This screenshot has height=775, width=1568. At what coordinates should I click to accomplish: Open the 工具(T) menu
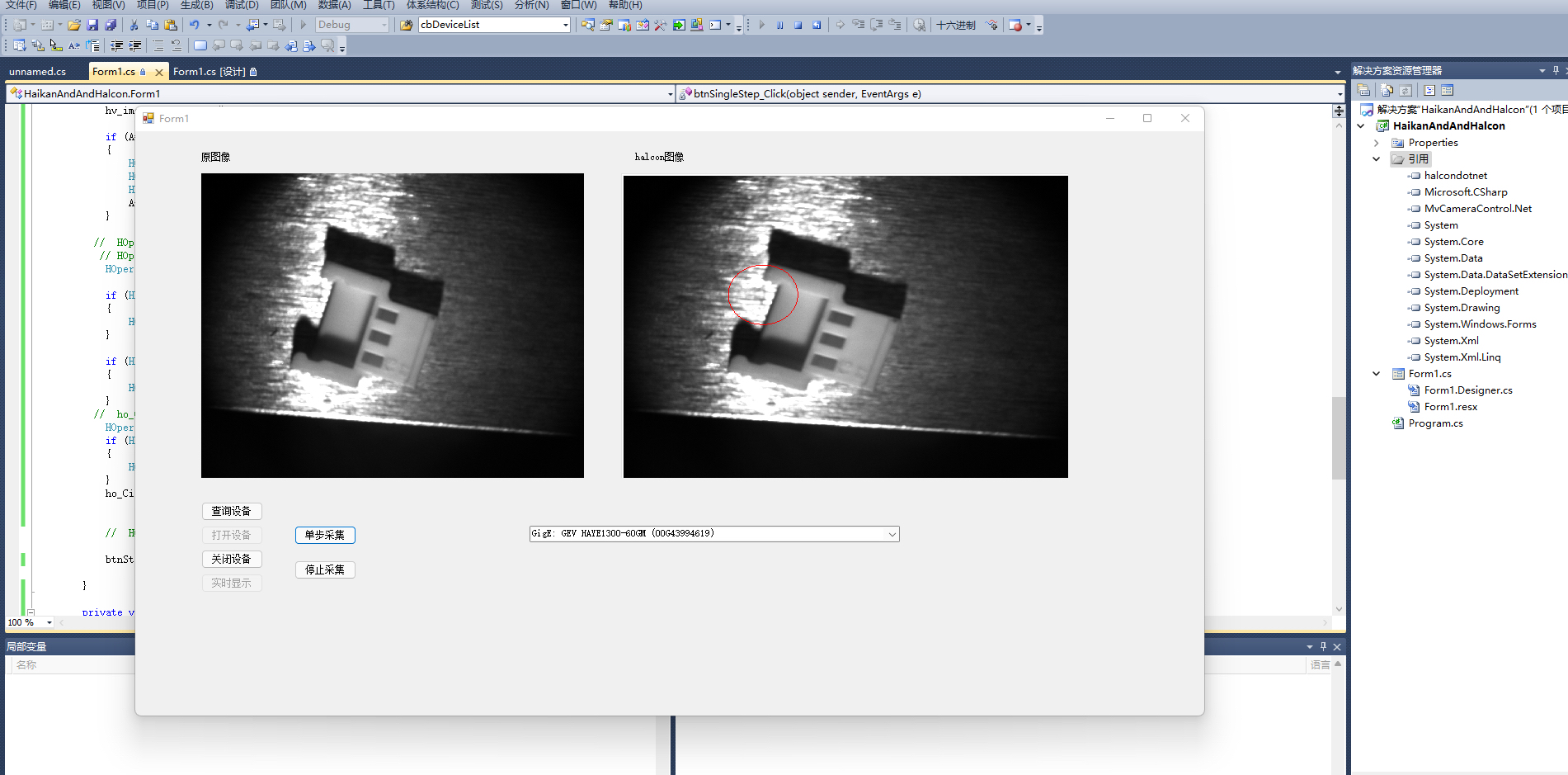[379, 5]
